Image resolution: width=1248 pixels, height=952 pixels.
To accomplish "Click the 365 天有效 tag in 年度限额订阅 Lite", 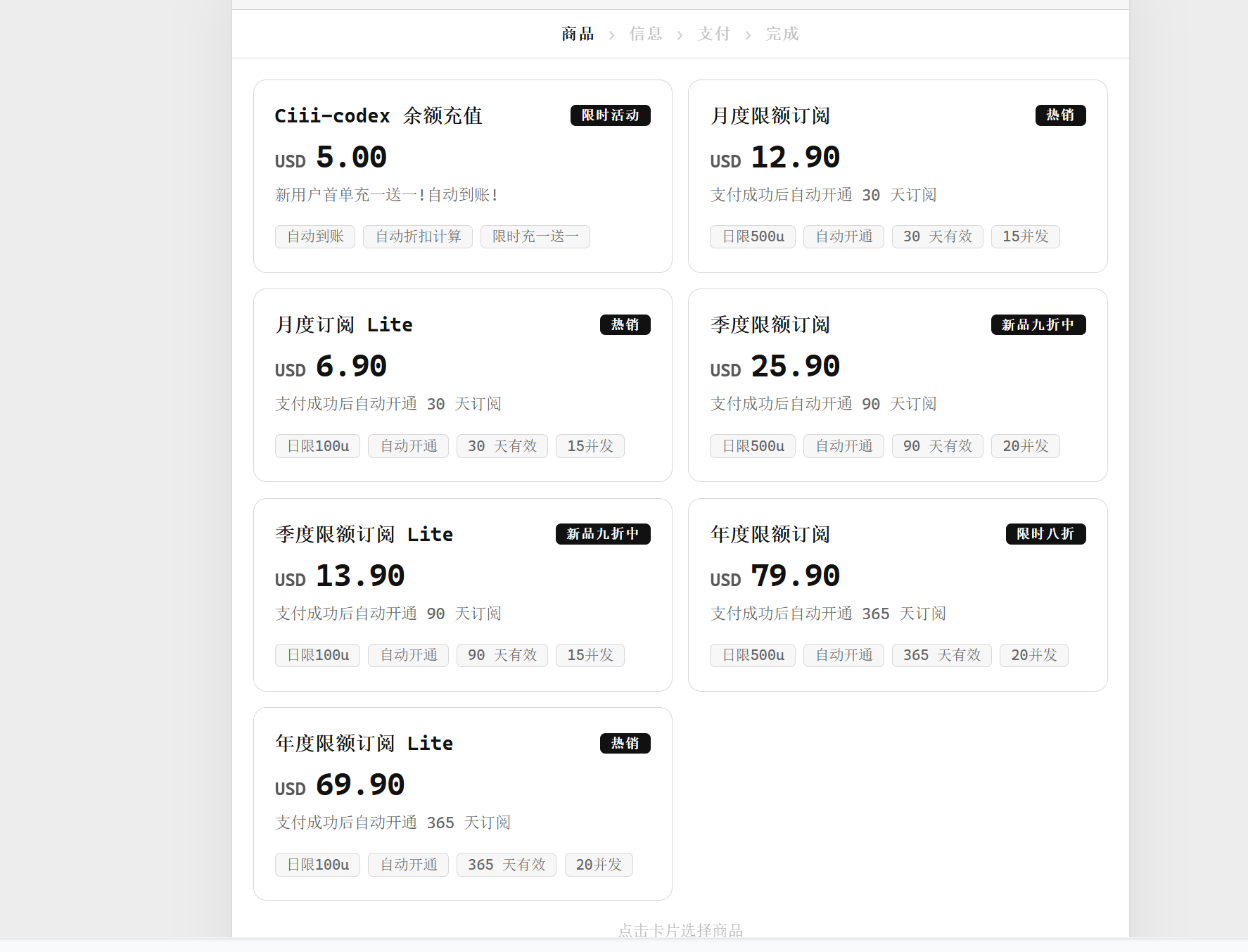I will point(507,865).
